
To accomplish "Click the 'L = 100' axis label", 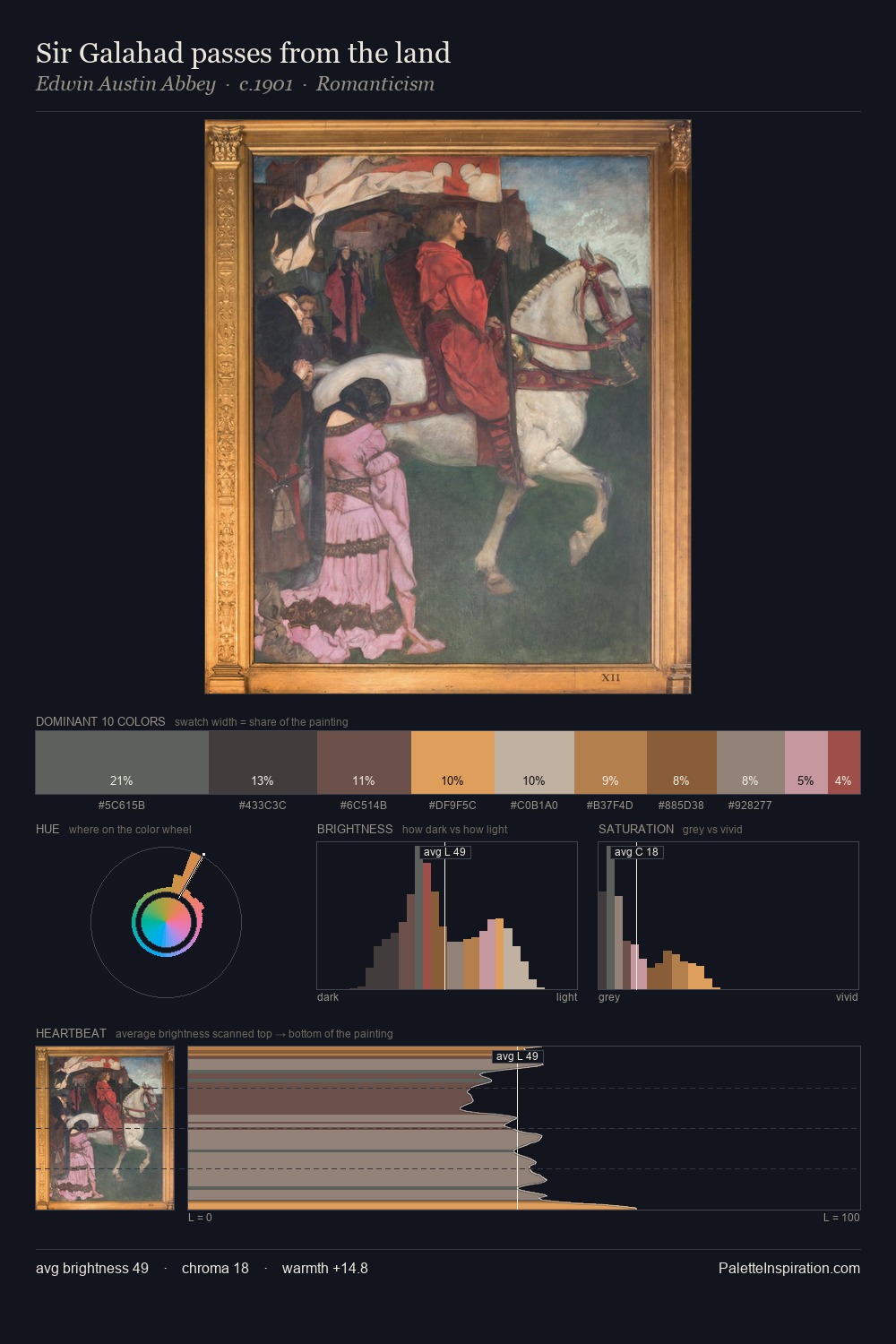I will point(841,1217).
